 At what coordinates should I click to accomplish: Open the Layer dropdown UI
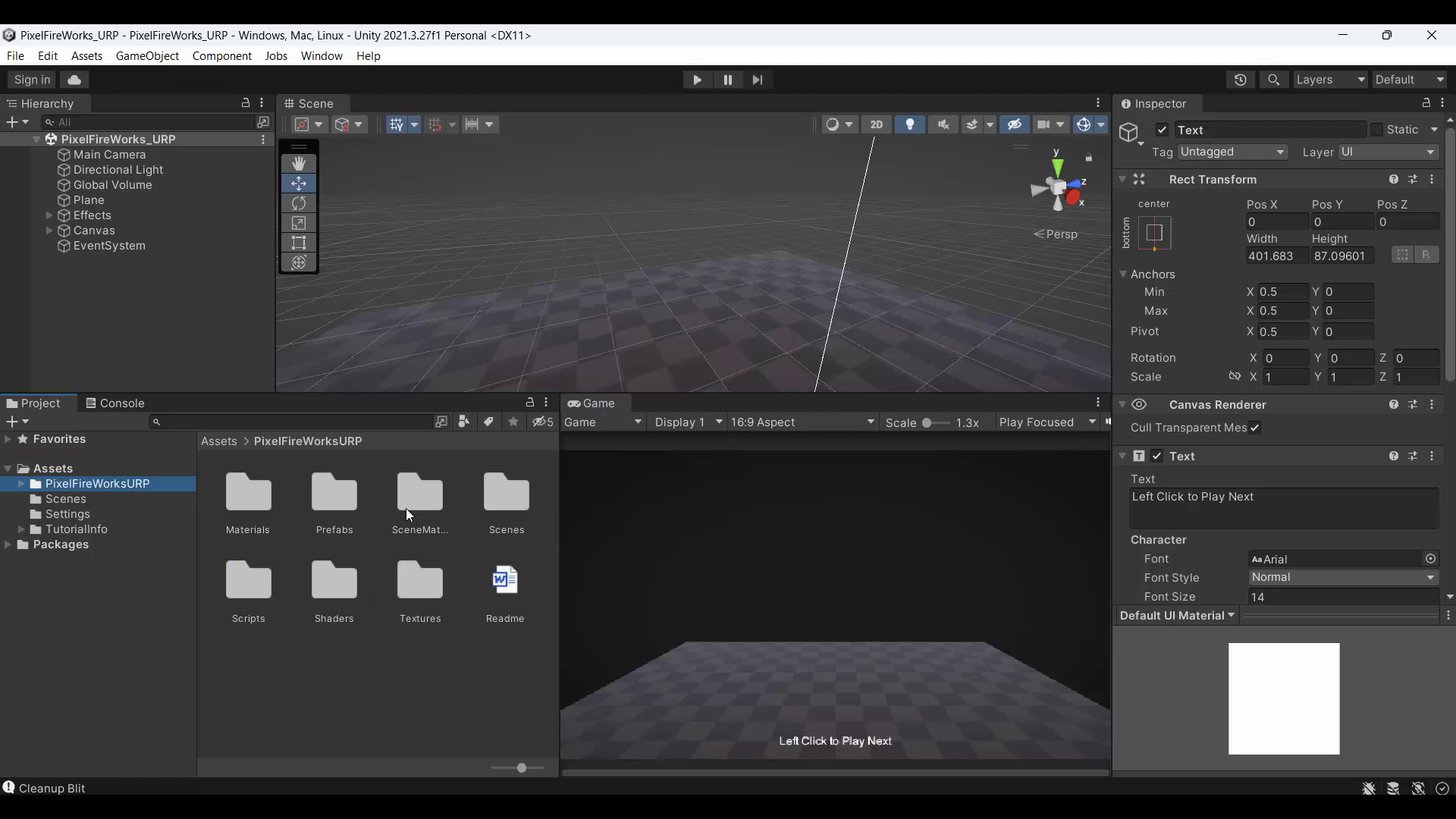pos(1388,152)
